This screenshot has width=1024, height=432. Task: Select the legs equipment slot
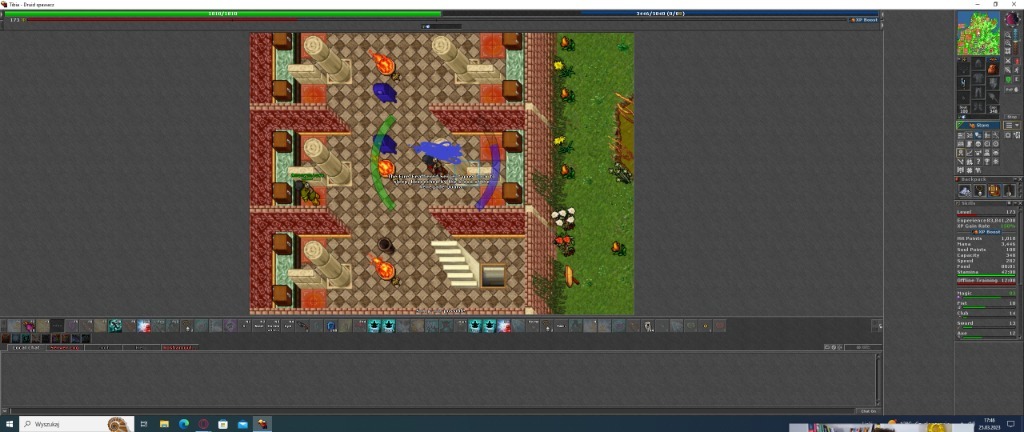[979, 92]
